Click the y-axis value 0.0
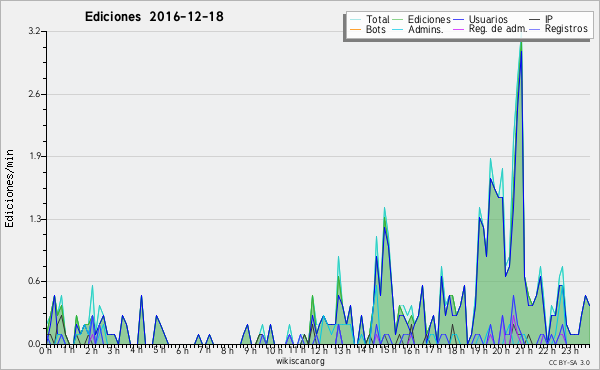600x370 pixels. 34,344
